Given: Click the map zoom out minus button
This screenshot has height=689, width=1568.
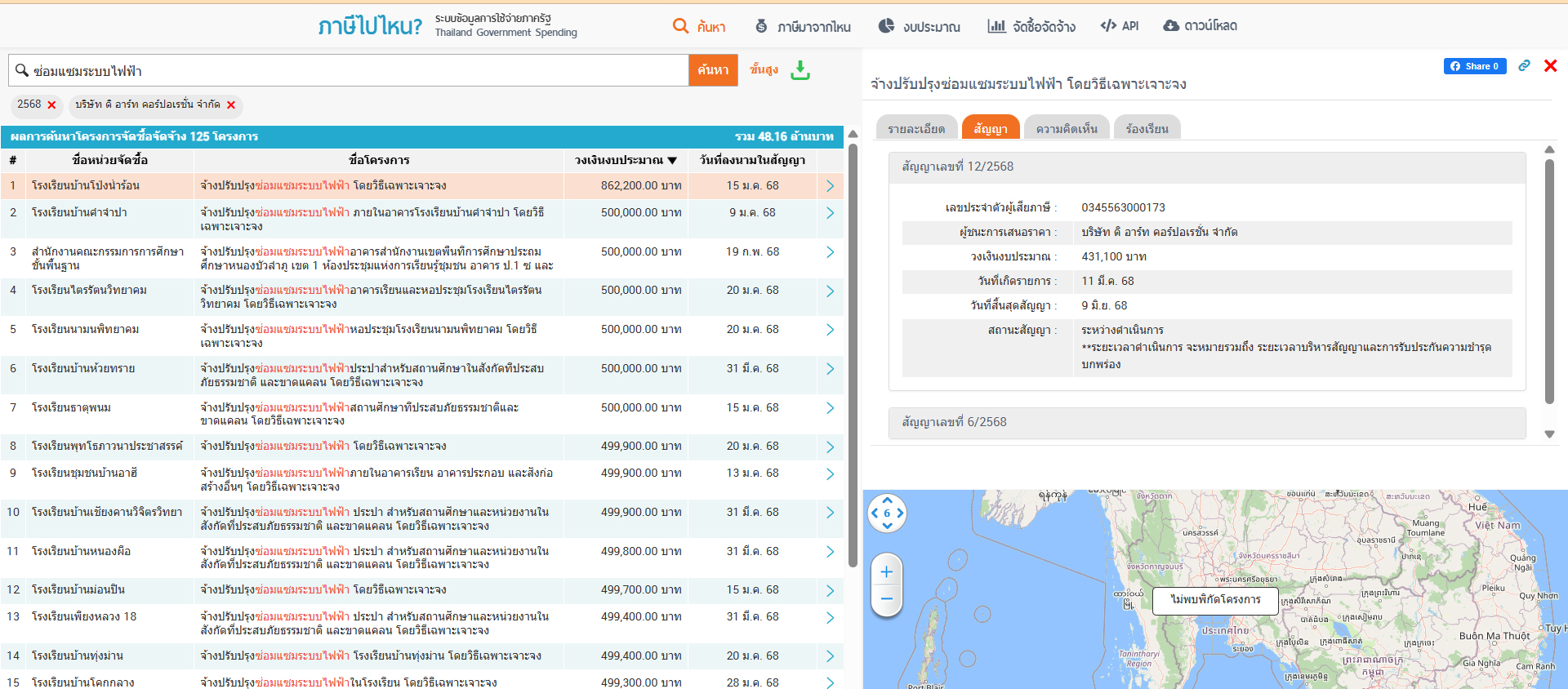Looking at the screenshot, I should [x=887, y=599].
